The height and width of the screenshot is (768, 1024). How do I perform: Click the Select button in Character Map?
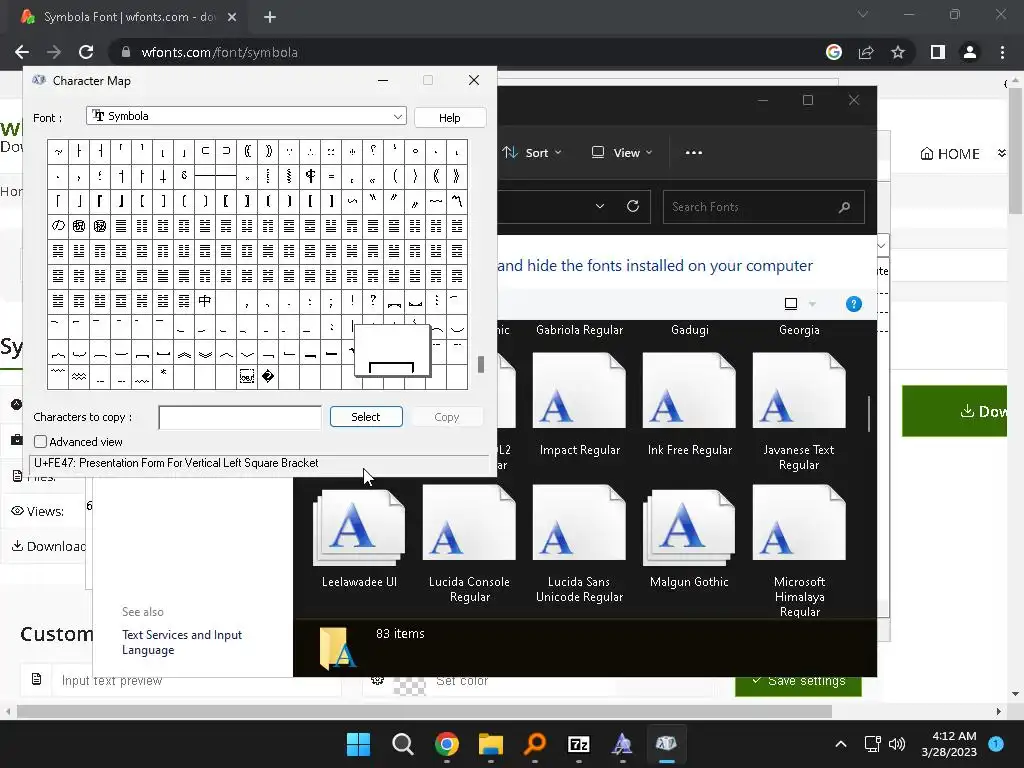click(366, 417)
